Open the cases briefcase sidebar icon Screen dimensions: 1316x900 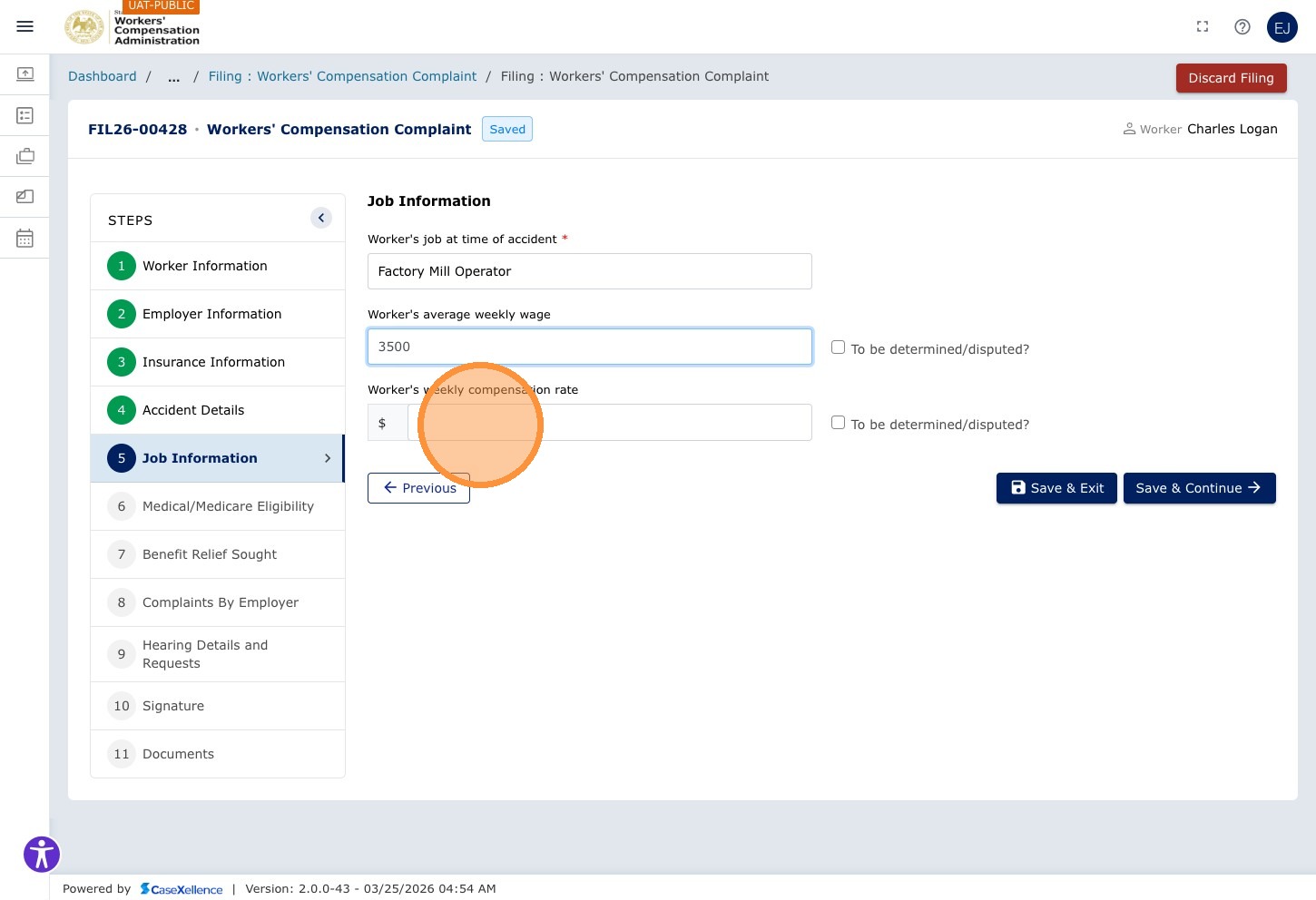(25, 156)
